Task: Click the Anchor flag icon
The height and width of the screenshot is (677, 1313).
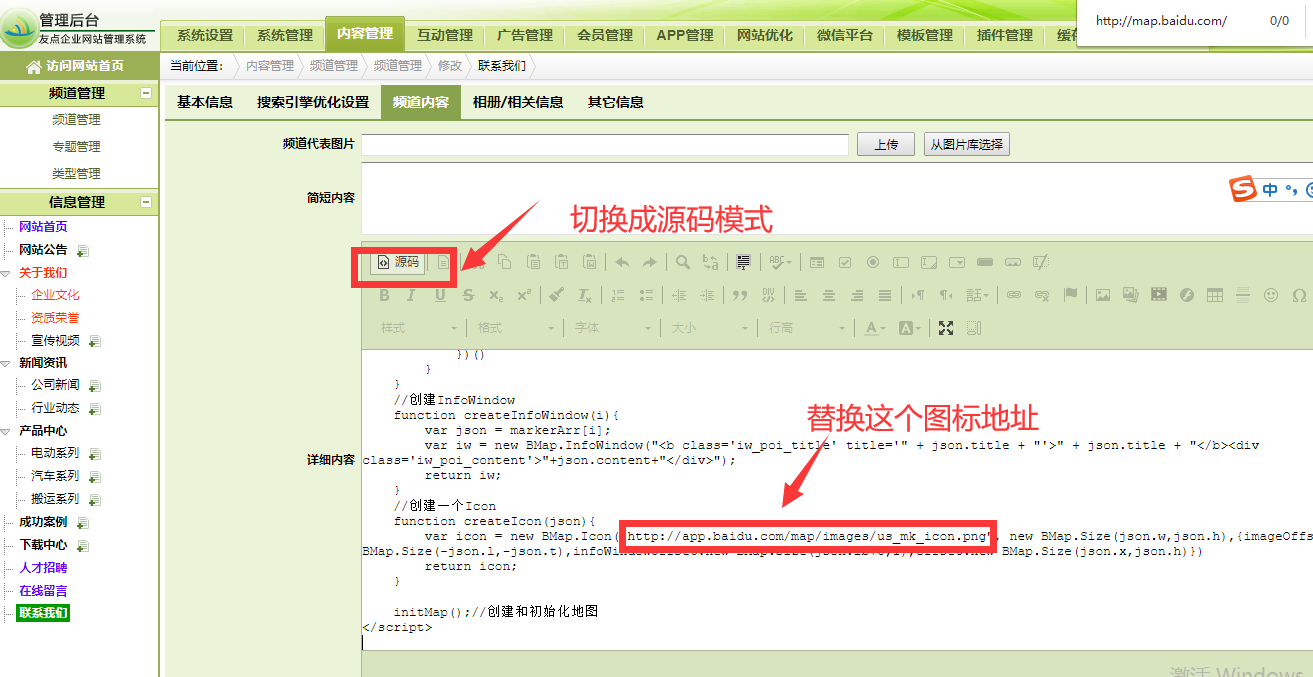Action: click(1070, 295)
